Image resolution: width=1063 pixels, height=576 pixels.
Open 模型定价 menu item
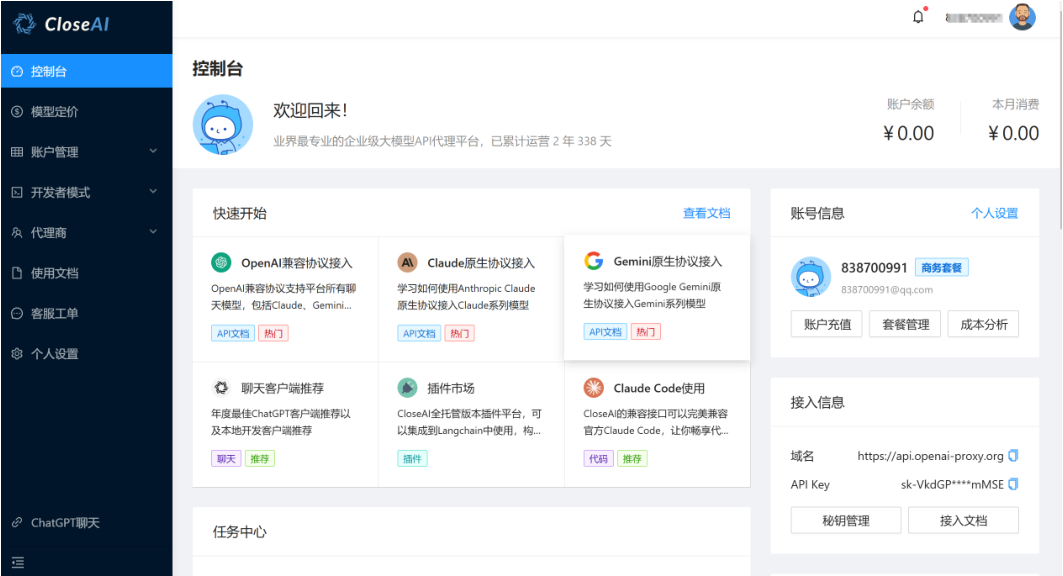tap(87, 112)
